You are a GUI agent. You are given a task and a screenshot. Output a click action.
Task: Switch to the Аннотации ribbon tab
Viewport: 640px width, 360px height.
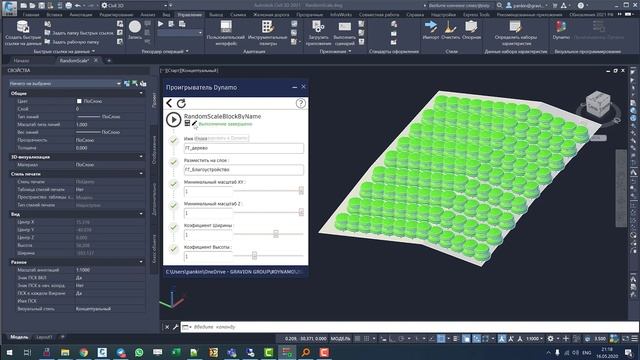tap(80, 14)
